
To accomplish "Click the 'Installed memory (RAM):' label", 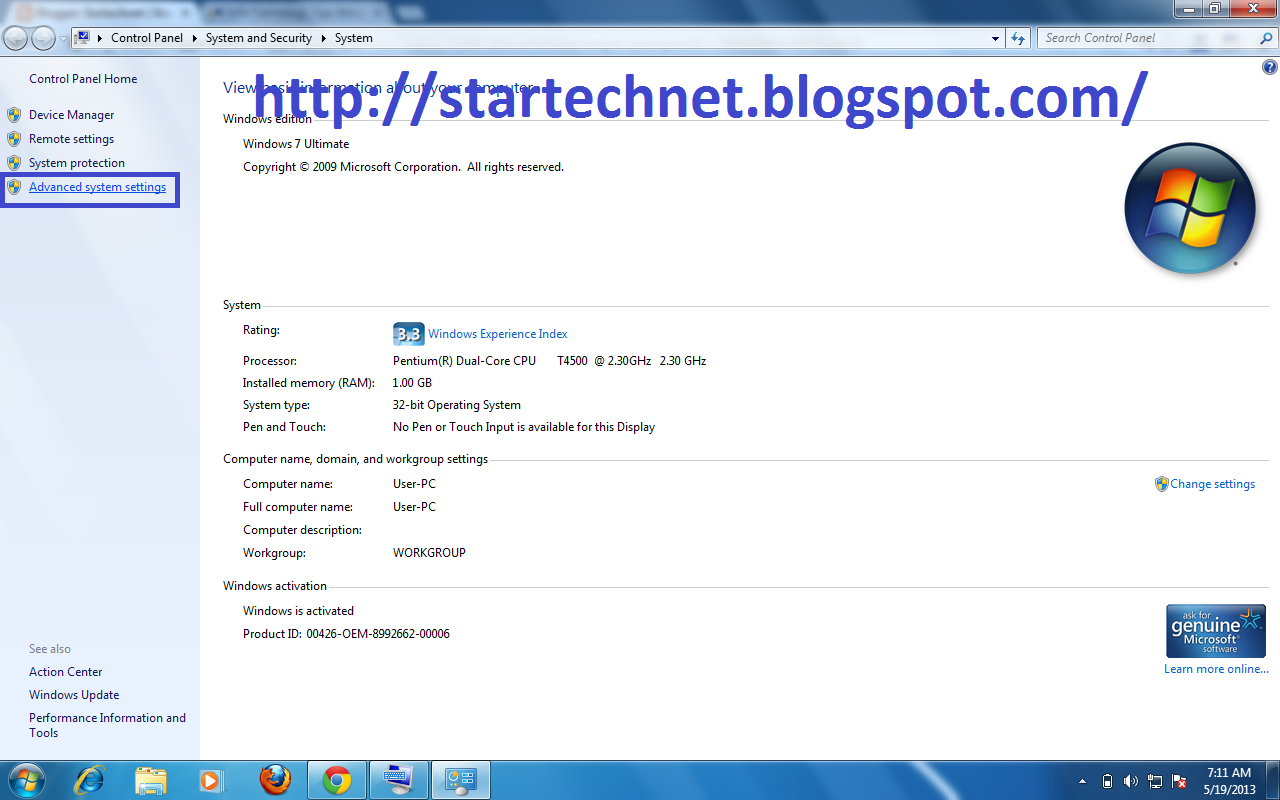I will [308, 383].
